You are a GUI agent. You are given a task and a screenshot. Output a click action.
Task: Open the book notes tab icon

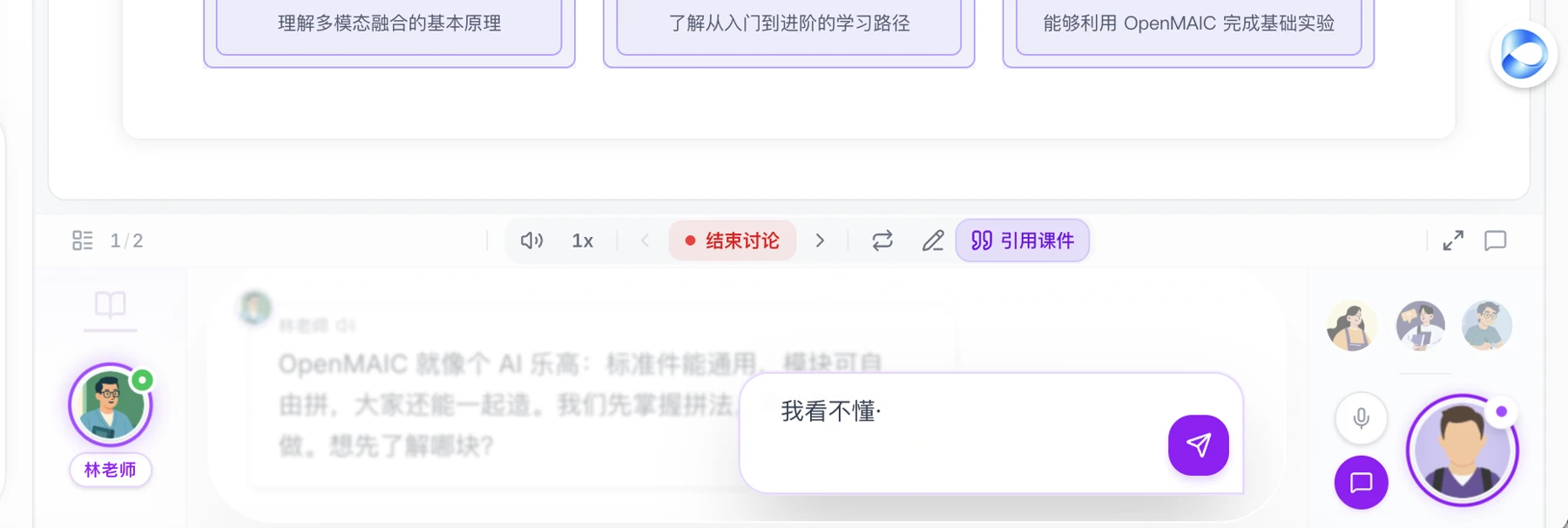pos(111,305)
